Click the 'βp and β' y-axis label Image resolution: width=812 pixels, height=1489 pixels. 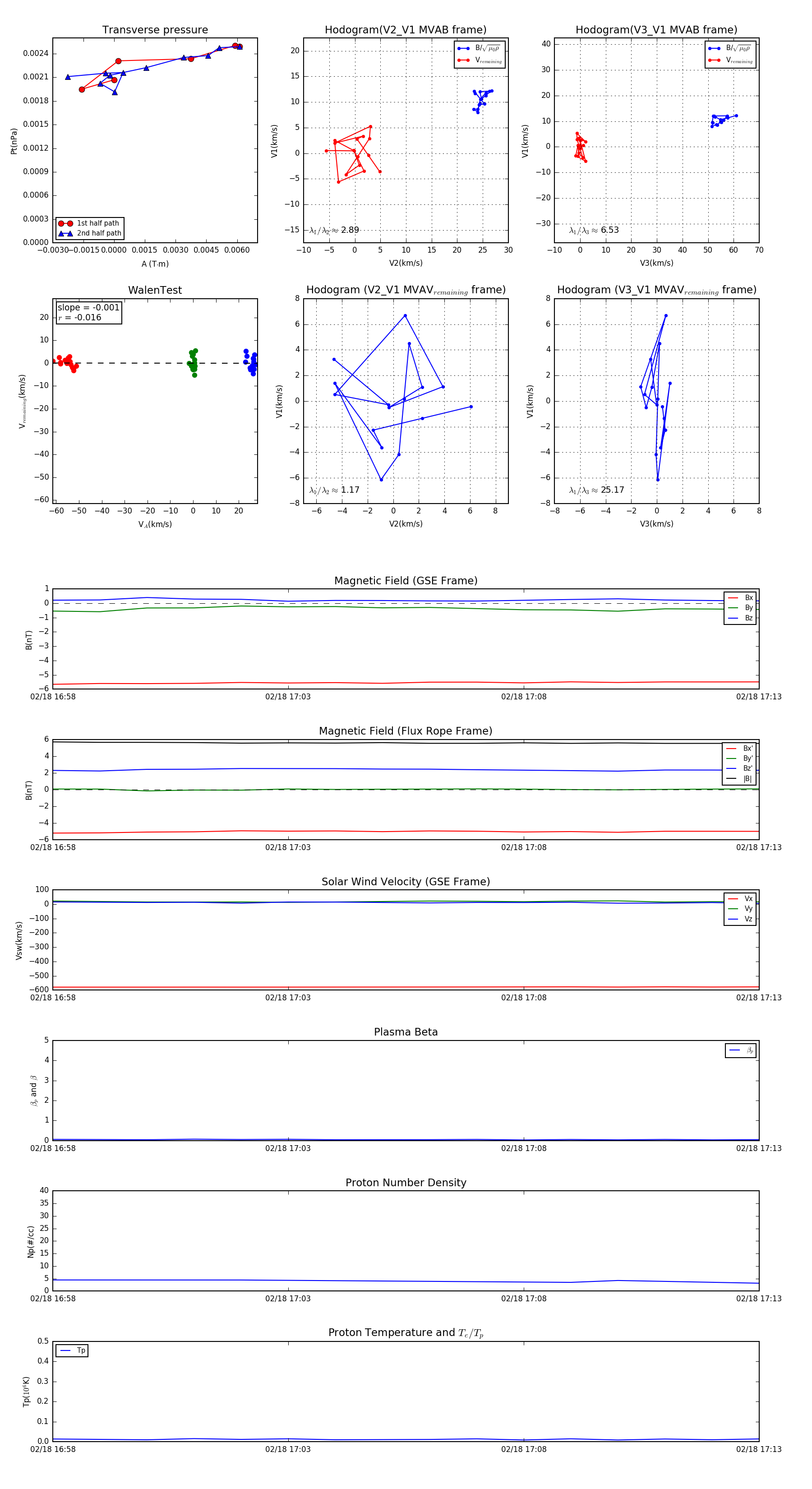(33, 1091)
